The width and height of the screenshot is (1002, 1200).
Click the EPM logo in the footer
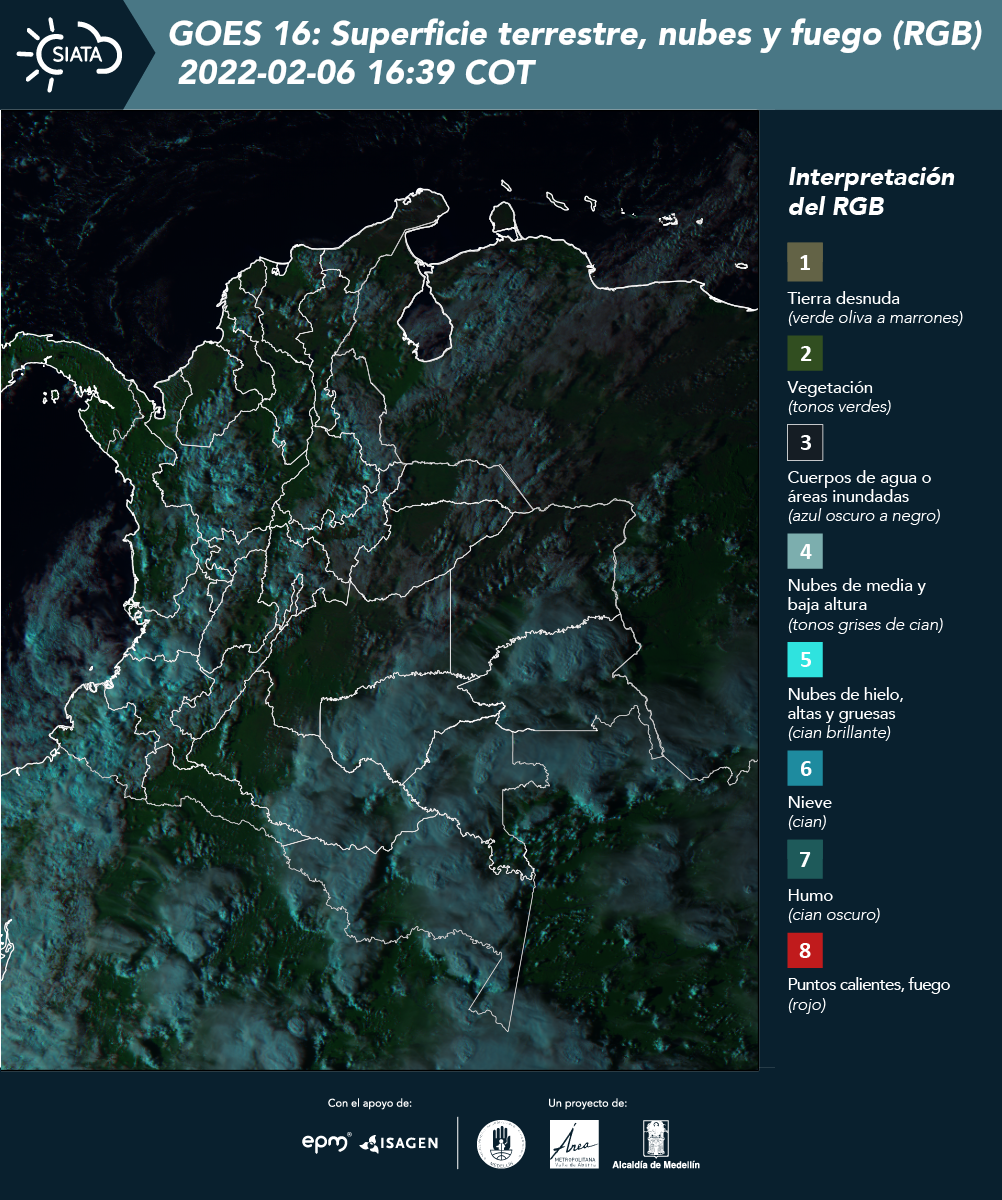pyautogui.click(x=327, y=1143)
